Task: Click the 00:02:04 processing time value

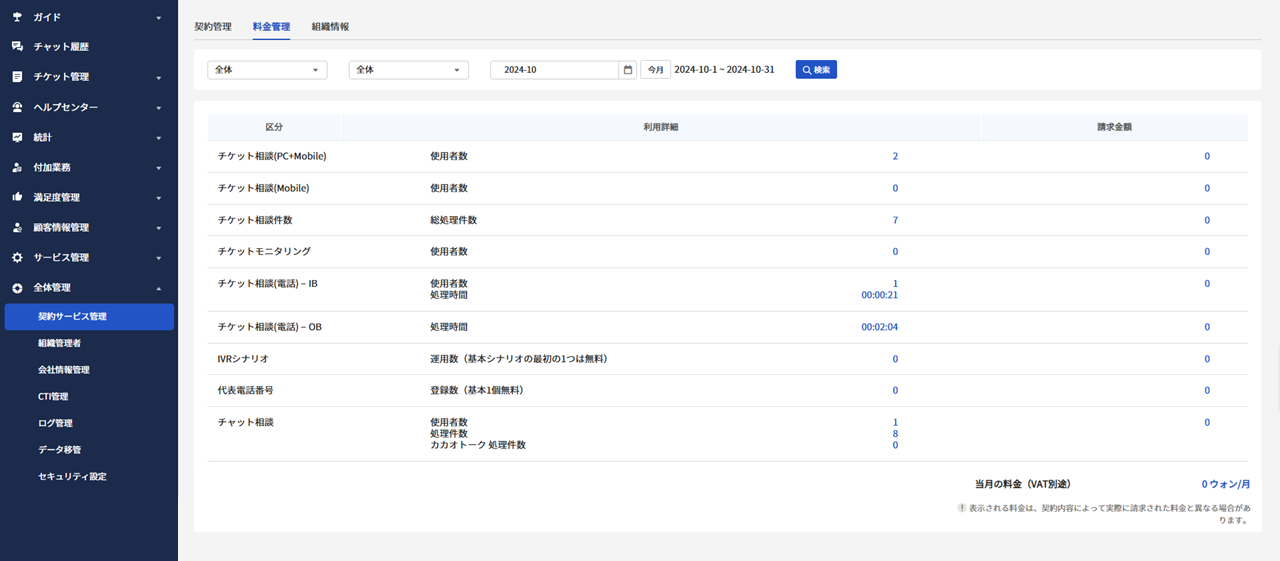Action: tap(879, 327)
